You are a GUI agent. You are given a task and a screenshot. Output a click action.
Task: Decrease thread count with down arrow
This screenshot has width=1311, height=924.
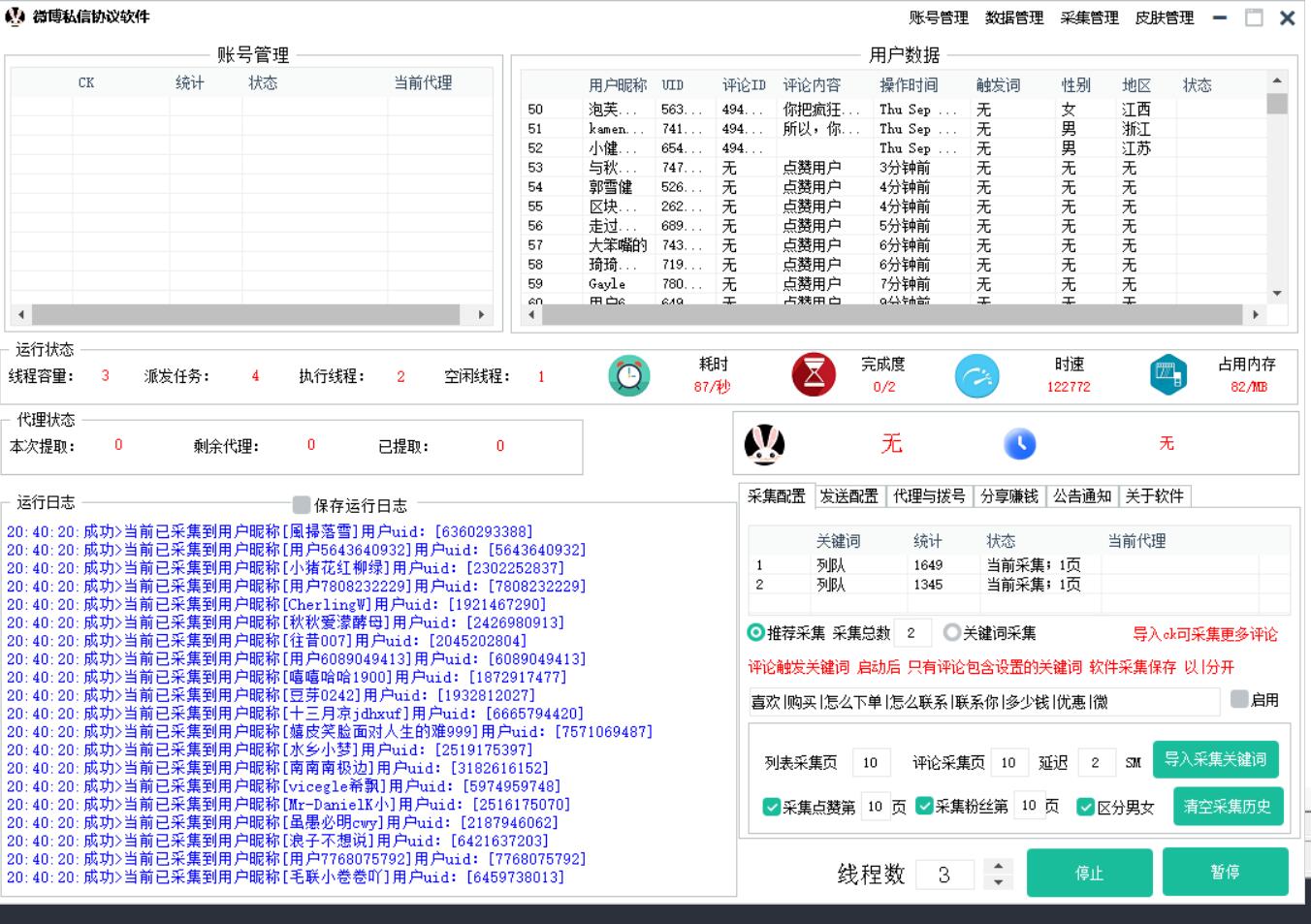(998, 883)
